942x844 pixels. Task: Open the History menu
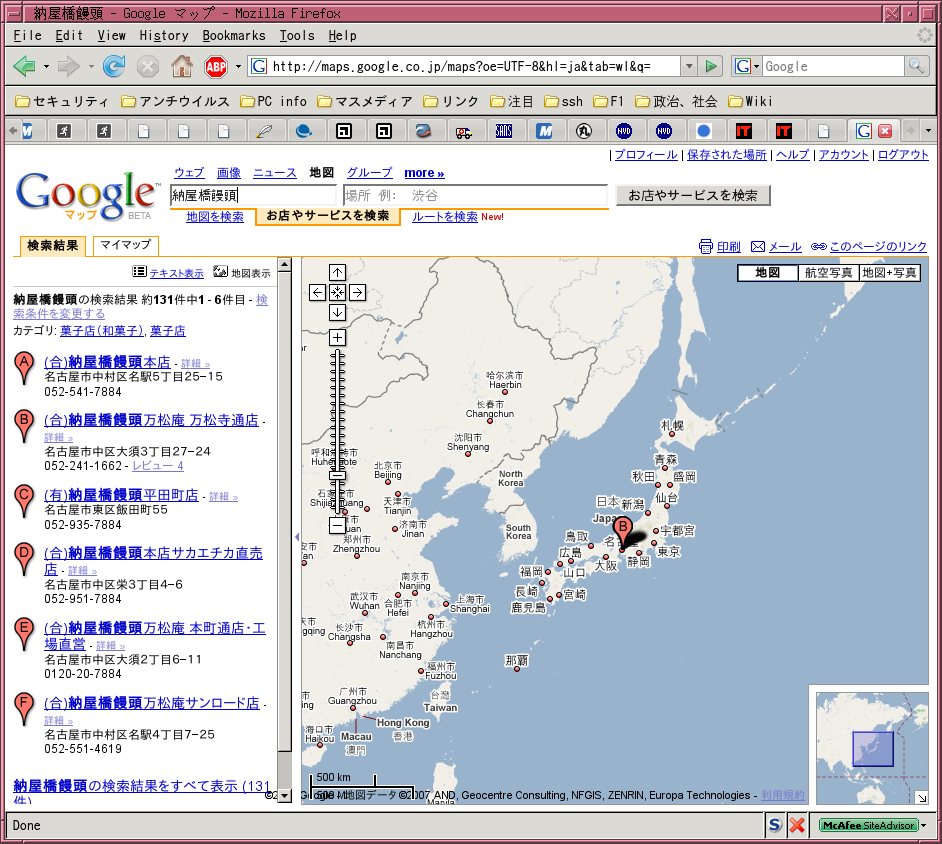(164, 36)
